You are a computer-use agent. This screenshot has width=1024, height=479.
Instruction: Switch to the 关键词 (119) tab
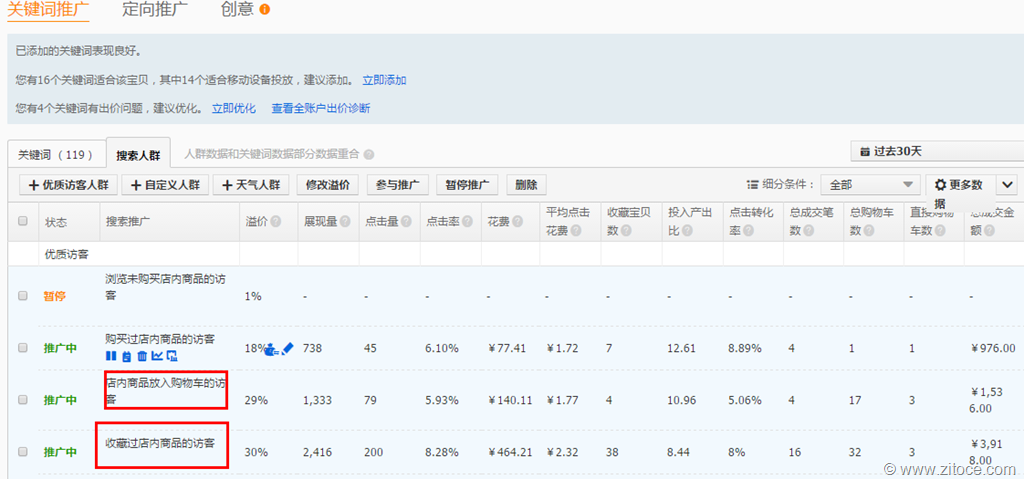tap(55, 155)
